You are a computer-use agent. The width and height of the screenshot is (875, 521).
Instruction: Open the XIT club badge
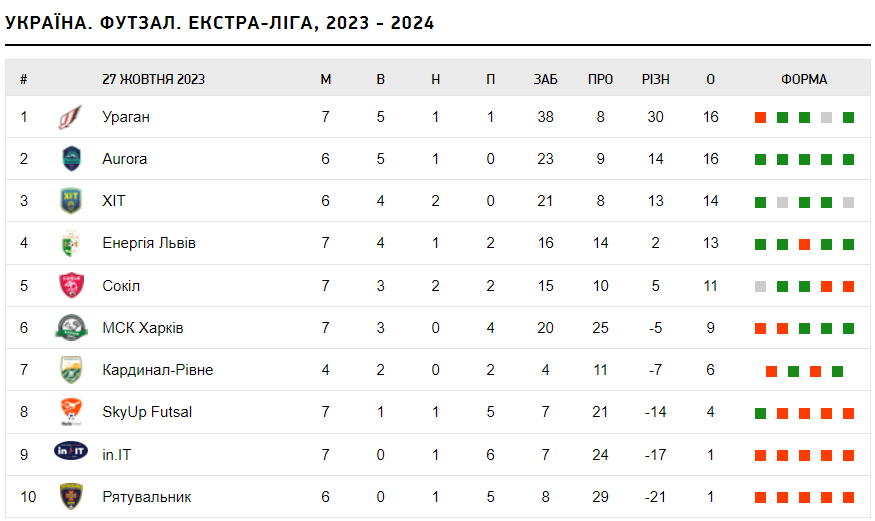[71, 201]
